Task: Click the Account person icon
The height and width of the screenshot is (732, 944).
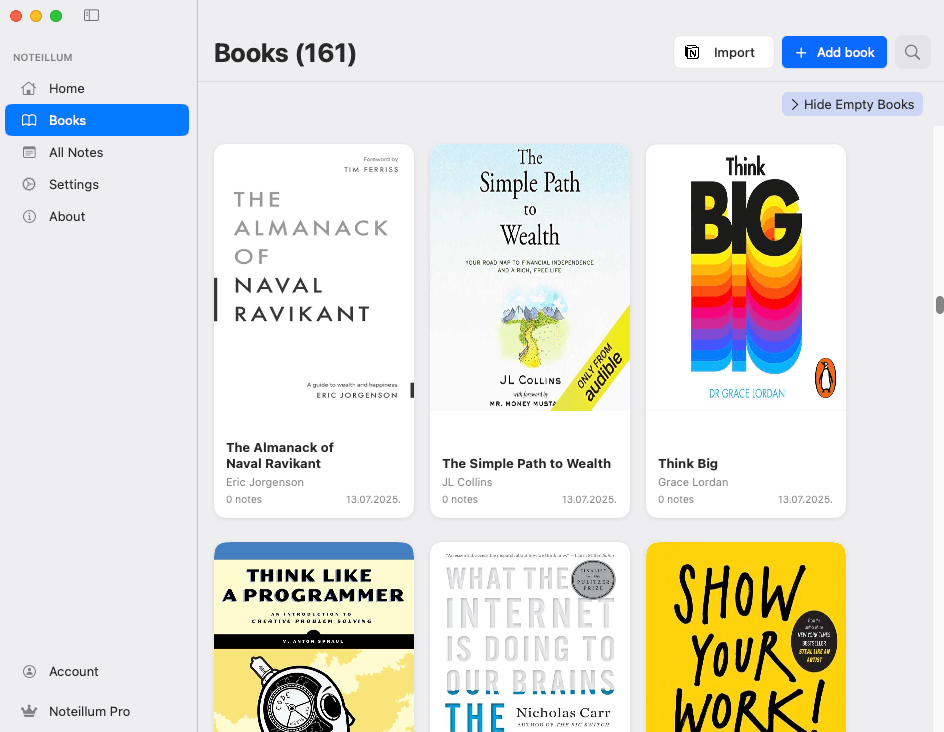Action: coord(29,671)
